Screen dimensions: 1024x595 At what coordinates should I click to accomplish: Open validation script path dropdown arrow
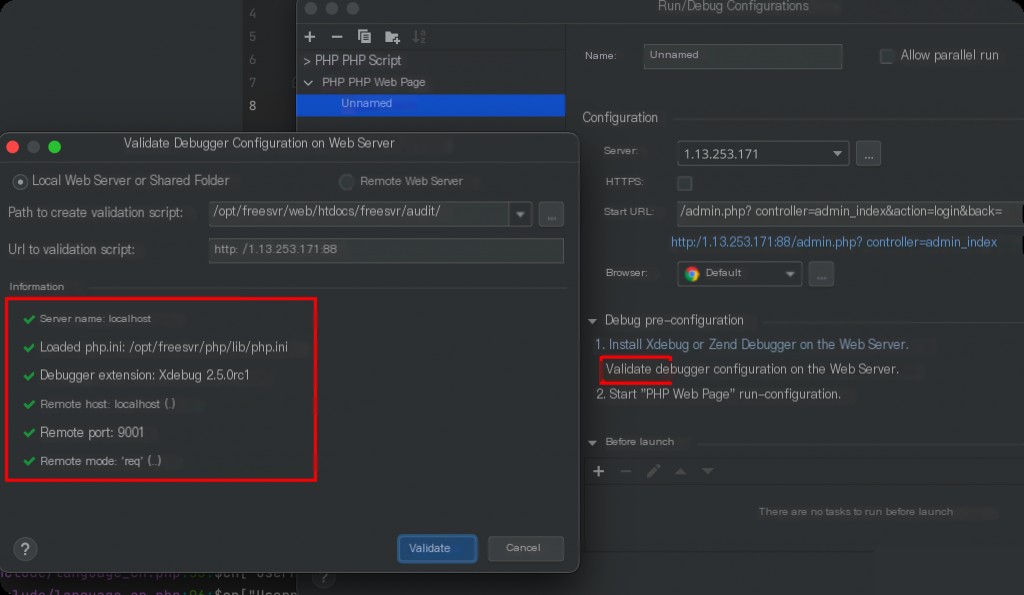click(520, 214)
